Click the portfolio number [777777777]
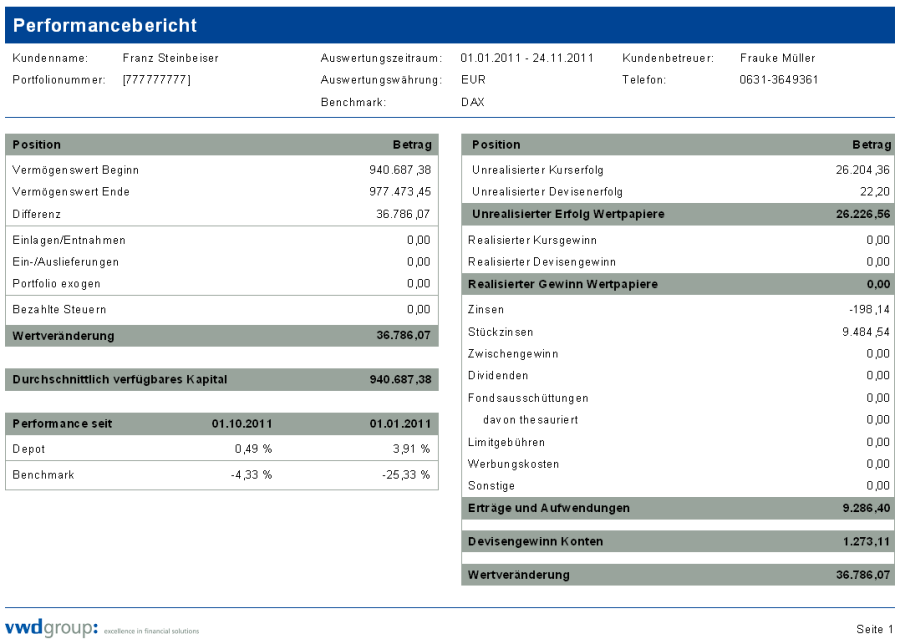Viewport: 900px width, 639px height. (x=156, y=80)
